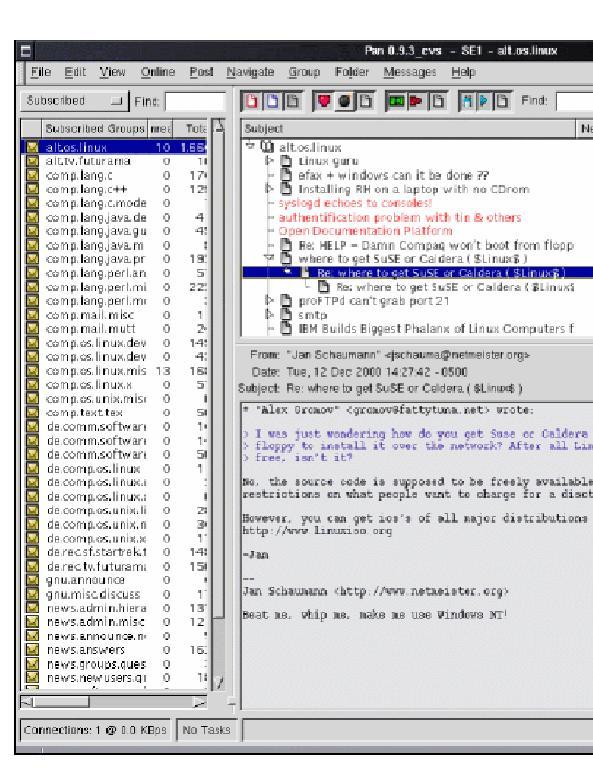
Task: Click the red flag filter icon
Action: [x=417, y=101]
